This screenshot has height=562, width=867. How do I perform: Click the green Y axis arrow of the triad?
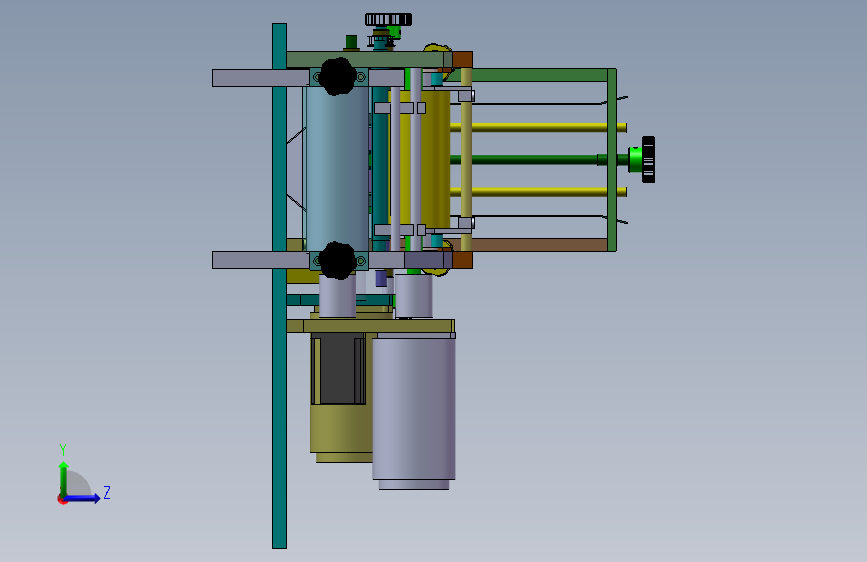coord(64,479)
